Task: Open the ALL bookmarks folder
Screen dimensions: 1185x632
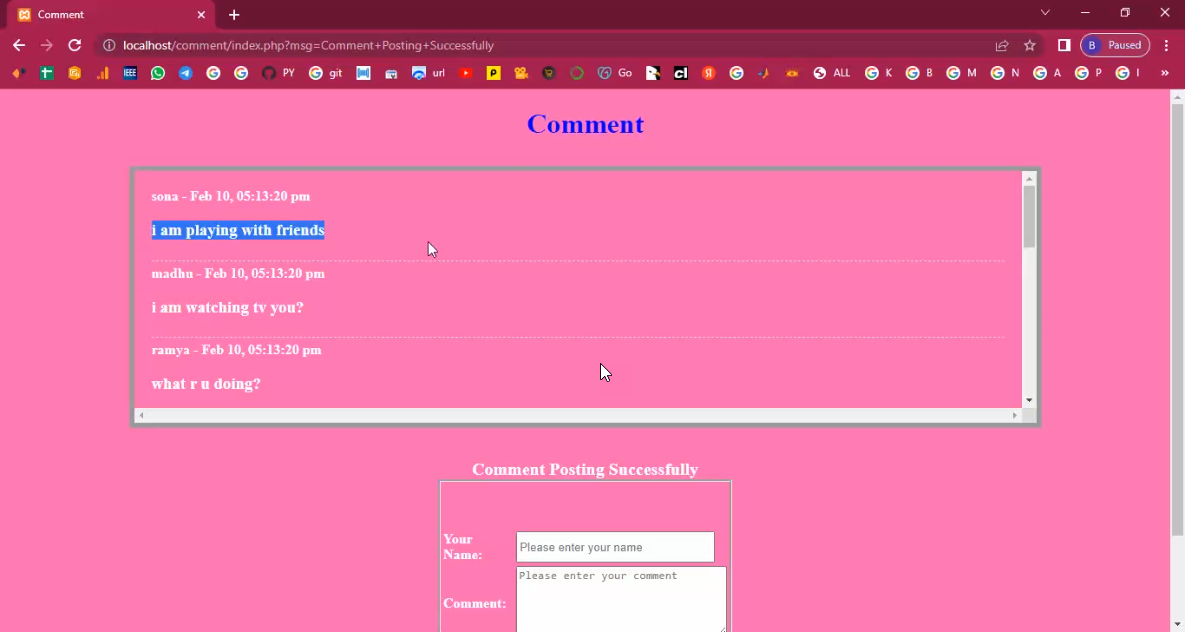Action: tap(832, 73)
